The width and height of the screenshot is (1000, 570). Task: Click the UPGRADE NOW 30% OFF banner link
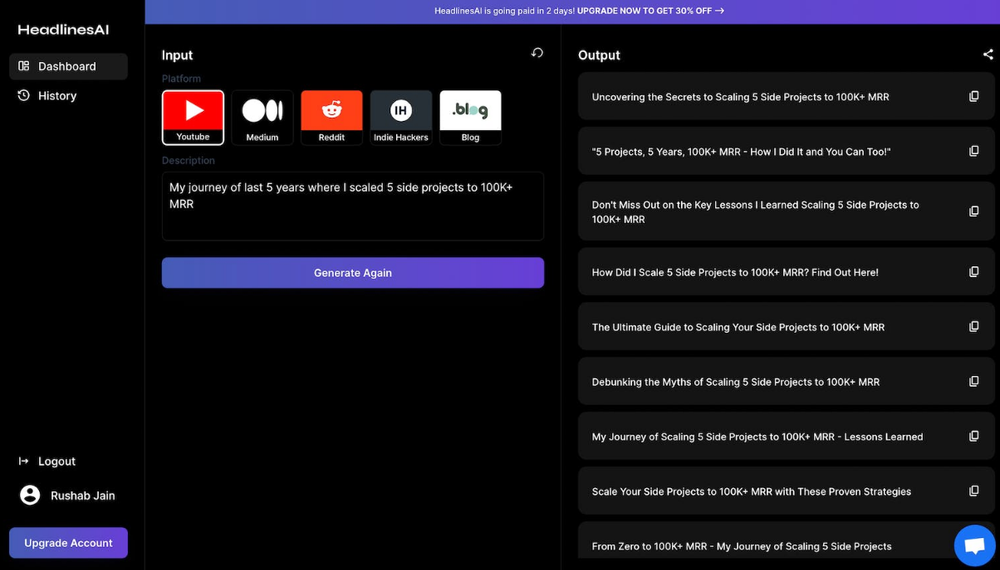[x=651, y=11]
